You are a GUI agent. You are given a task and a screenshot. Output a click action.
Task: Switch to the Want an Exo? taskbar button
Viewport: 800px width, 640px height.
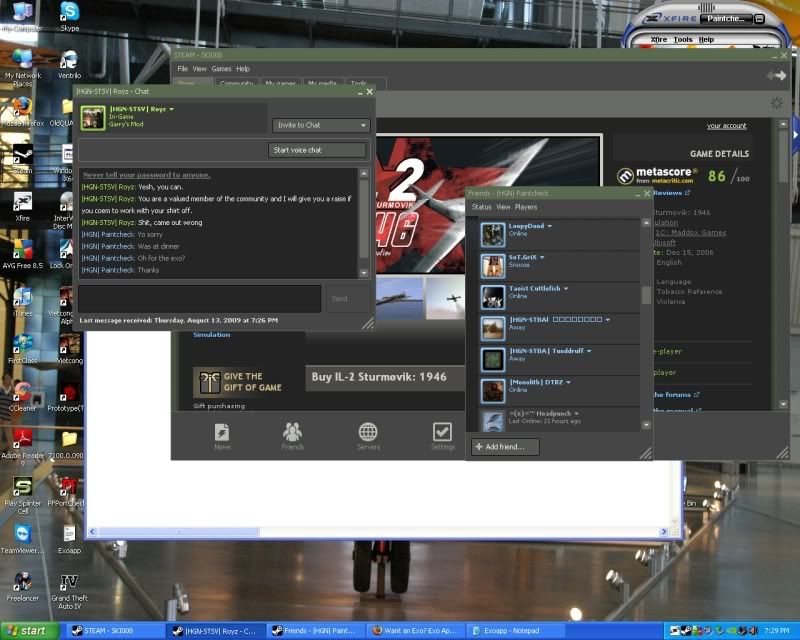[x=416, y=631]
